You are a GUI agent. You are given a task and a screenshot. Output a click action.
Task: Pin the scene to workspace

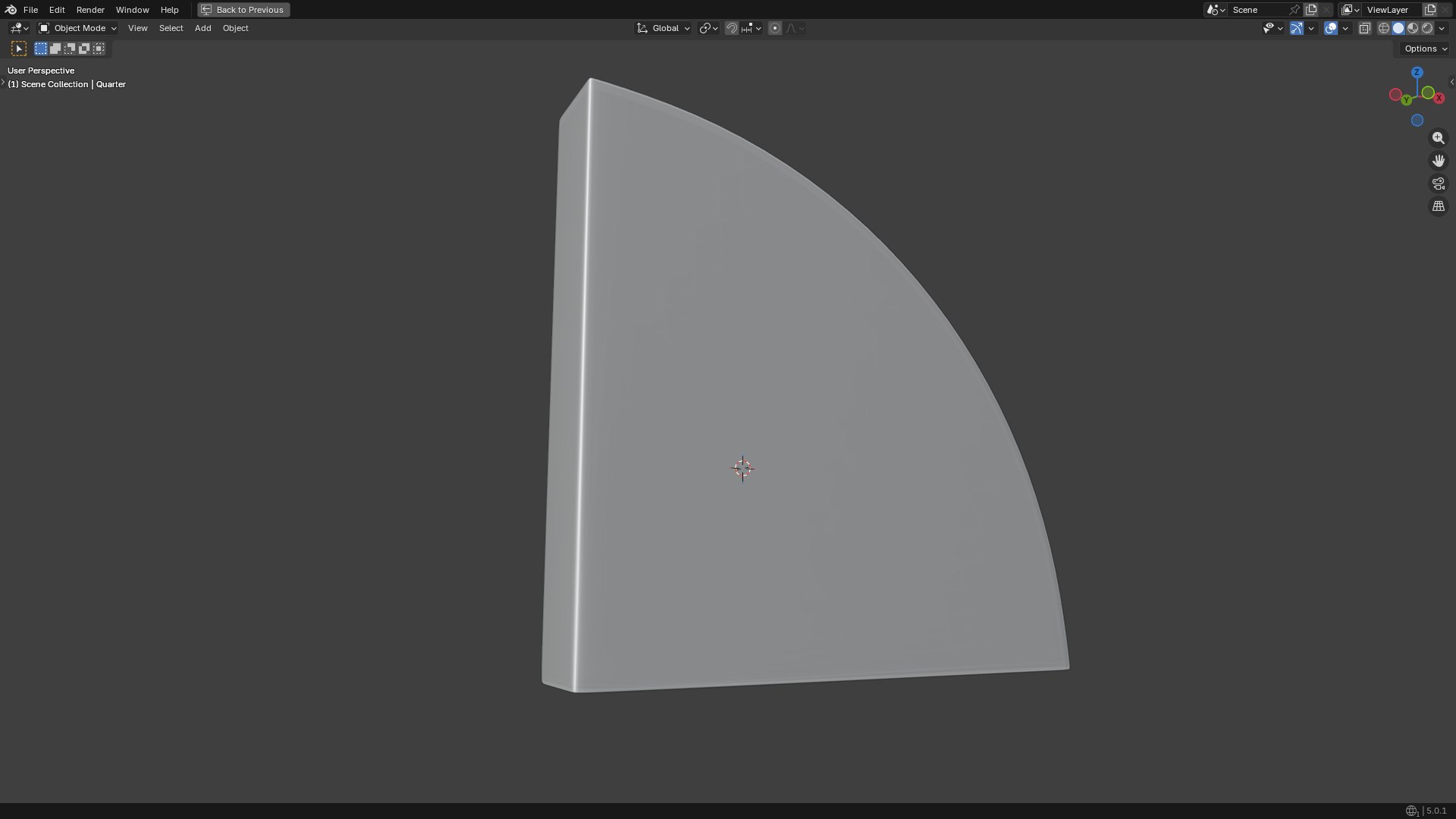pos(1294,10)
